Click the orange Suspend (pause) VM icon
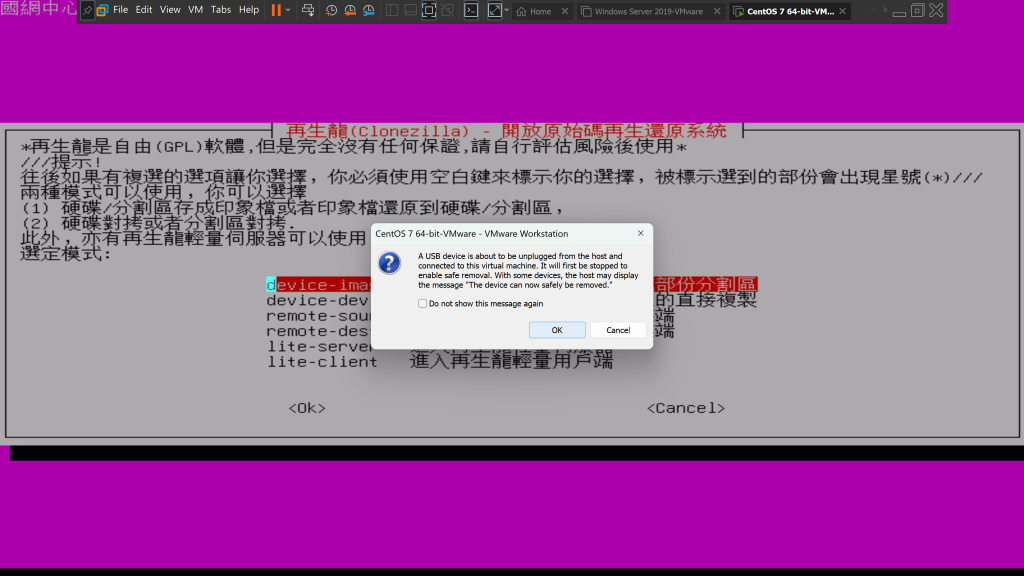The width and height of the screenshot is (1024, 576). coord(276,10)
